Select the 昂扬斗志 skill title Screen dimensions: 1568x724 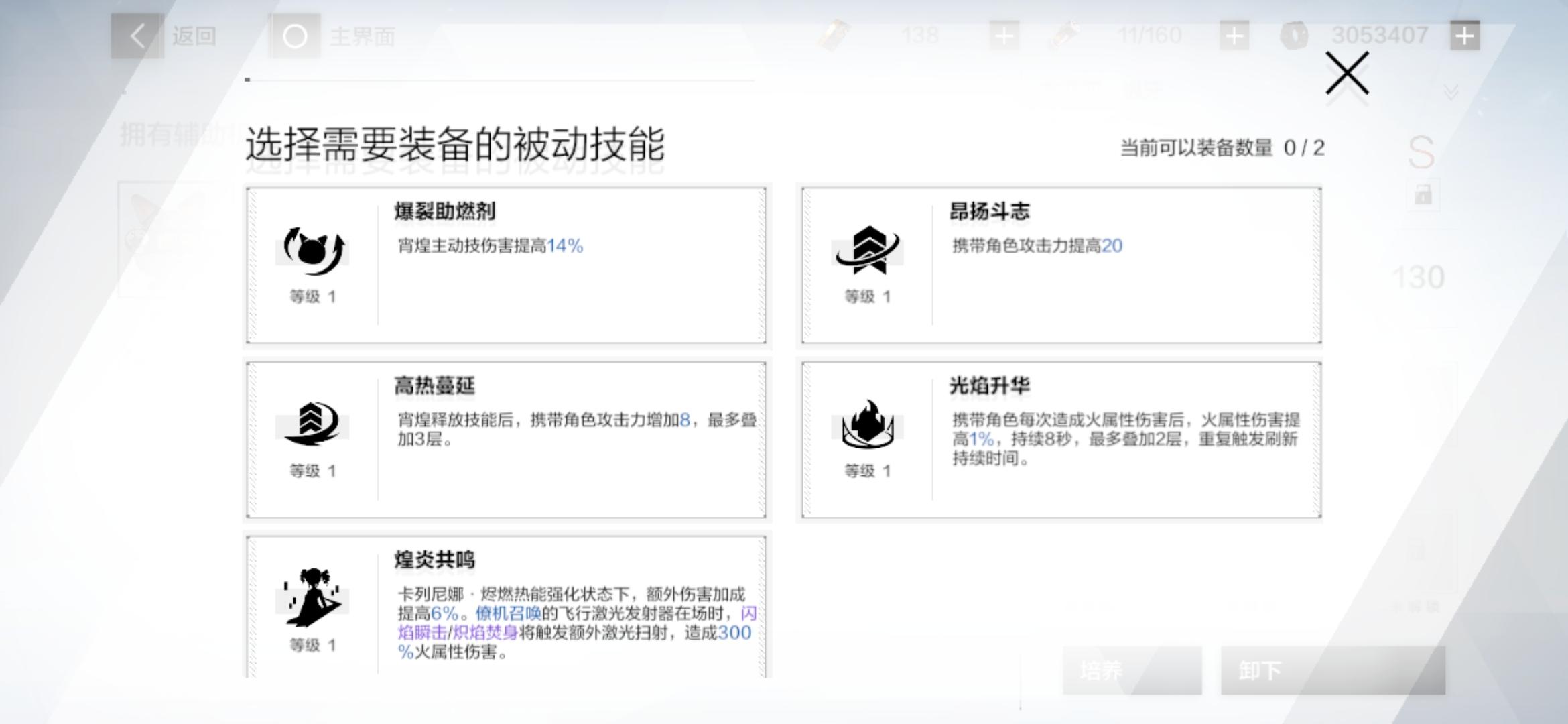pos(990,212)
